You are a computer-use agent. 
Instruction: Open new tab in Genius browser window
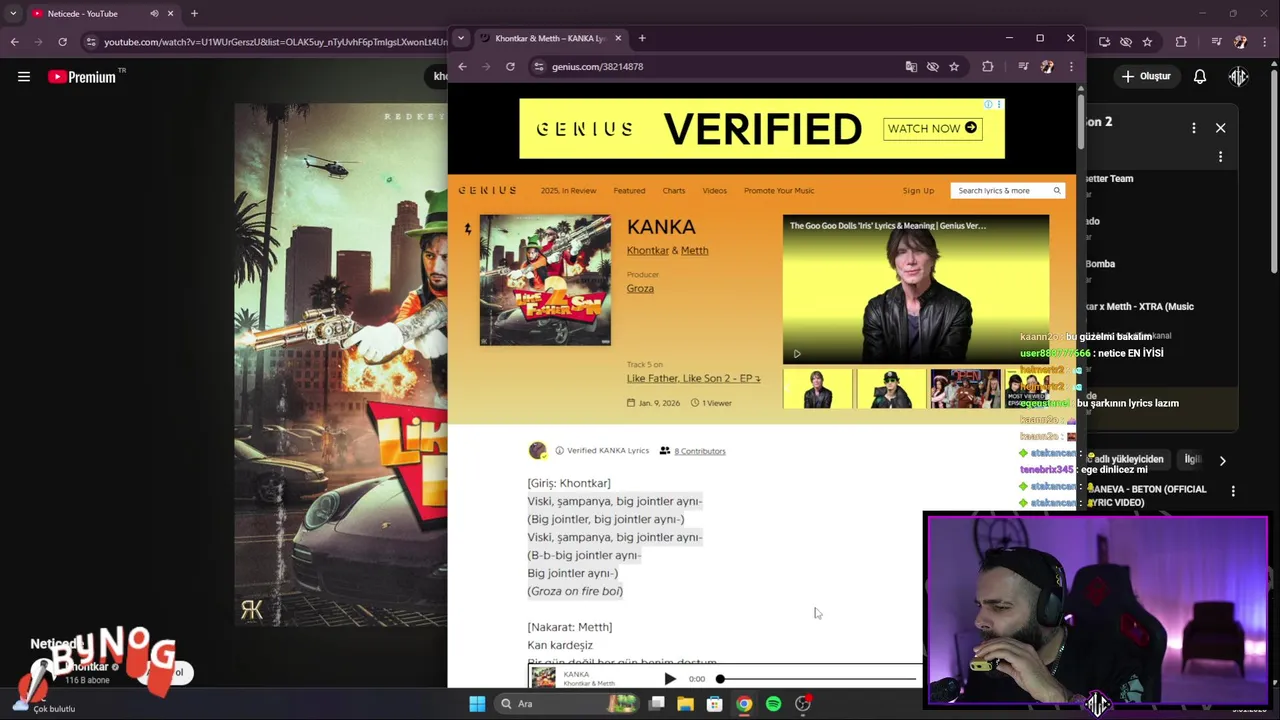tap(642, 38)
